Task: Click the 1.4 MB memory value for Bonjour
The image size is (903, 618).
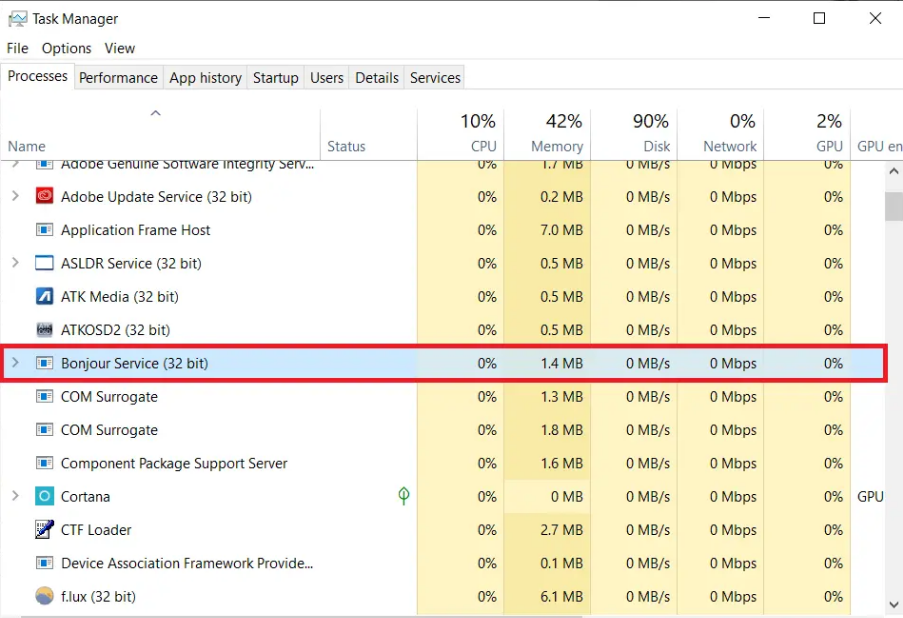Action: (561, 363)
